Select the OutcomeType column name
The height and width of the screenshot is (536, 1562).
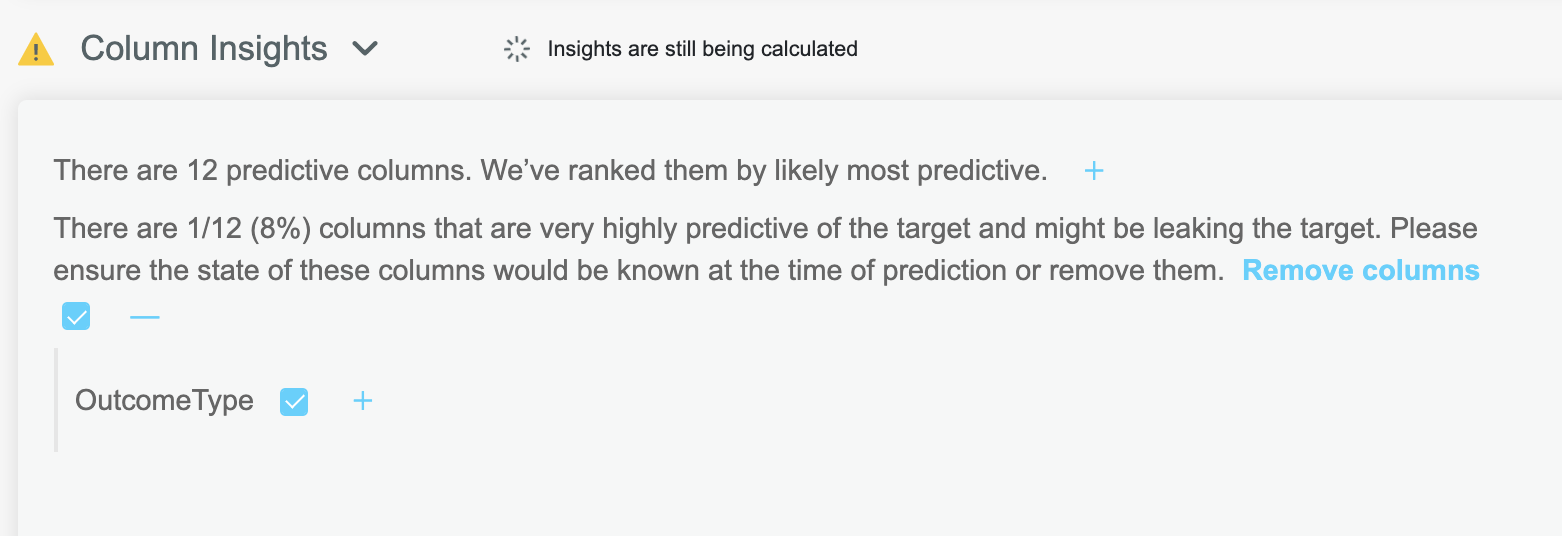click(164, 401)
